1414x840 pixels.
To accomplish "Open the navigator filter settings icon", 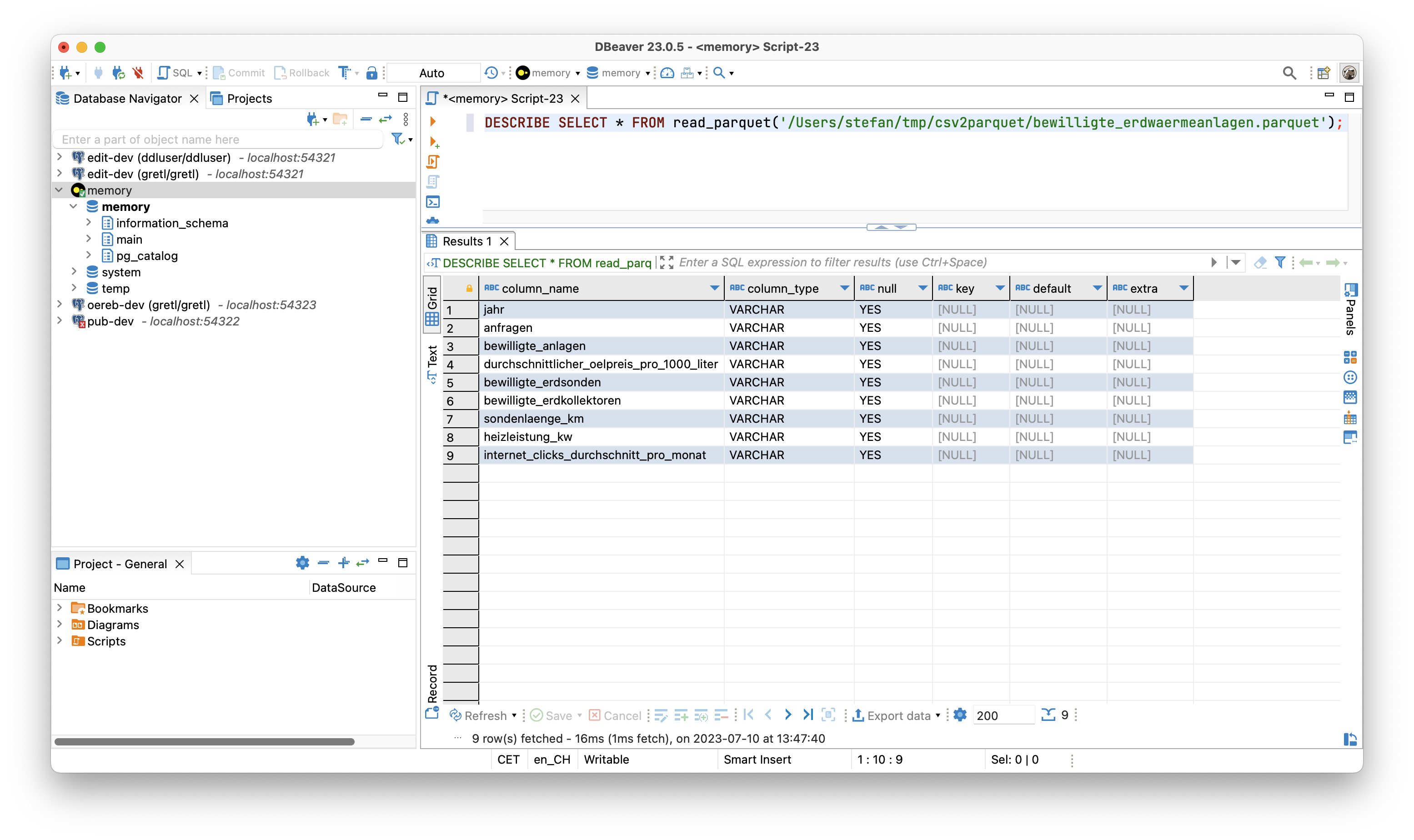I will (x=398, y=138).
